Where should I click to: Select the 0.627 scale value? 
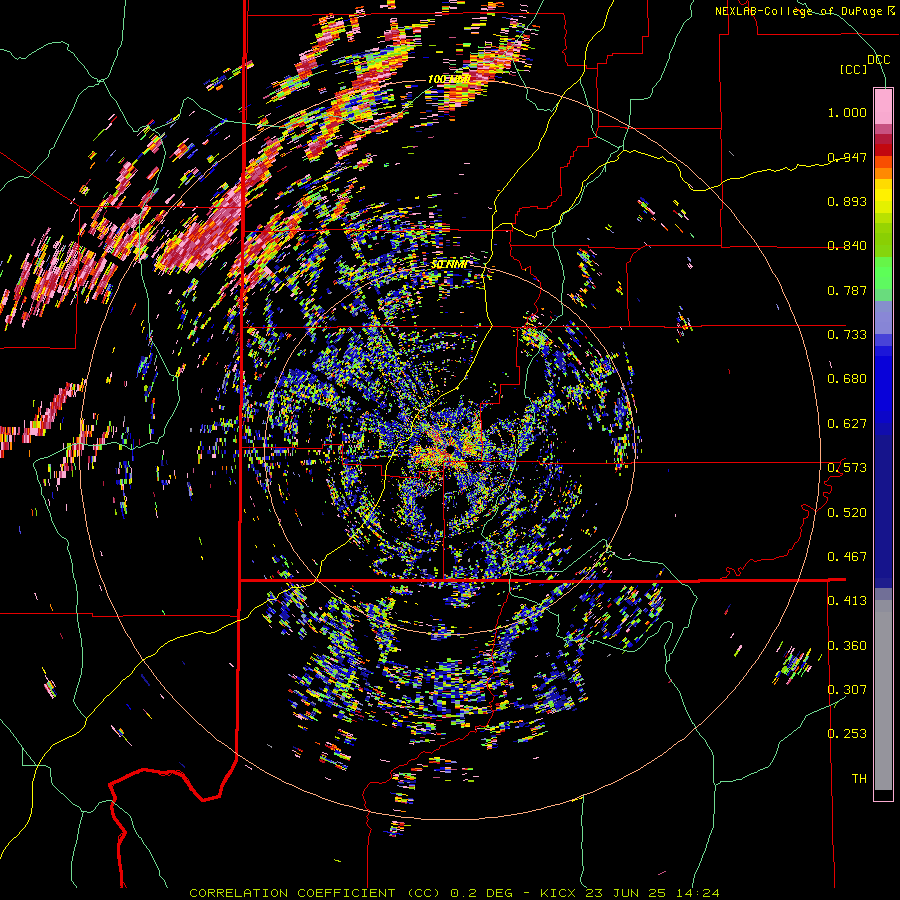847,424
